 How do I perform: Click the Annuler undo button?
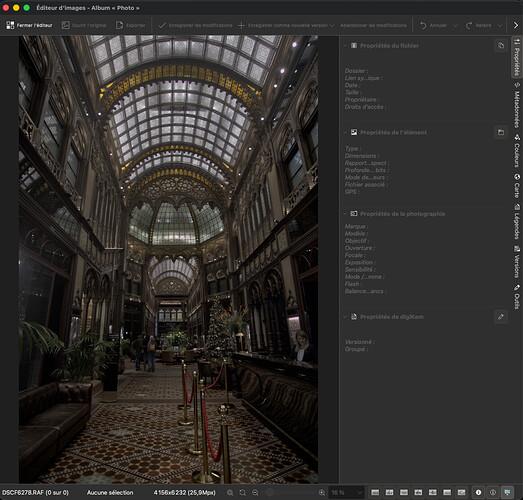[x=434, y=25]
